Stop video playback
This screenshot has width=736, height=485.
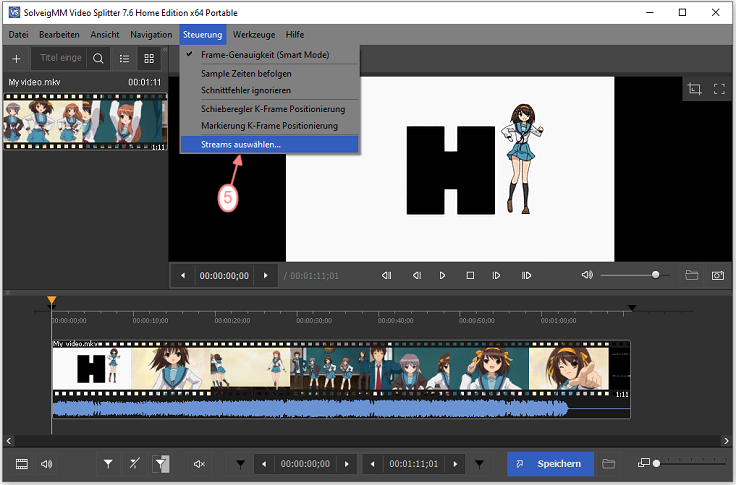coord(470,276)
